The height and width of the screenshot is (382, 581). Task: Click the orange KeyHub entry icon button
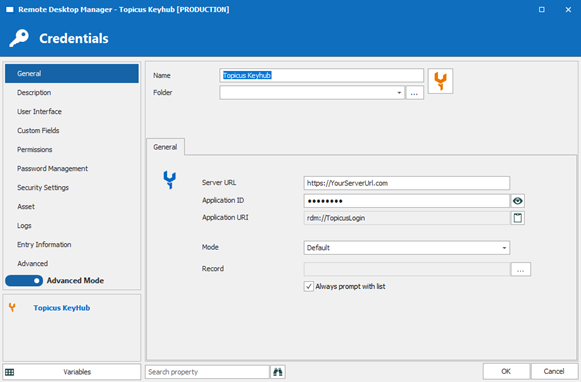pyautogui.click(x=440, y=81)
